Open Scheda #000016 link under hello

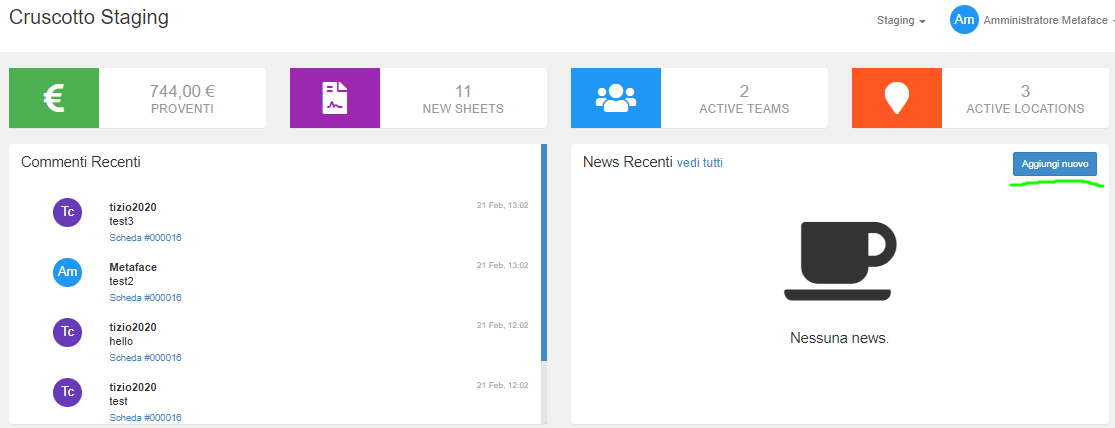(x=145, y=358)
